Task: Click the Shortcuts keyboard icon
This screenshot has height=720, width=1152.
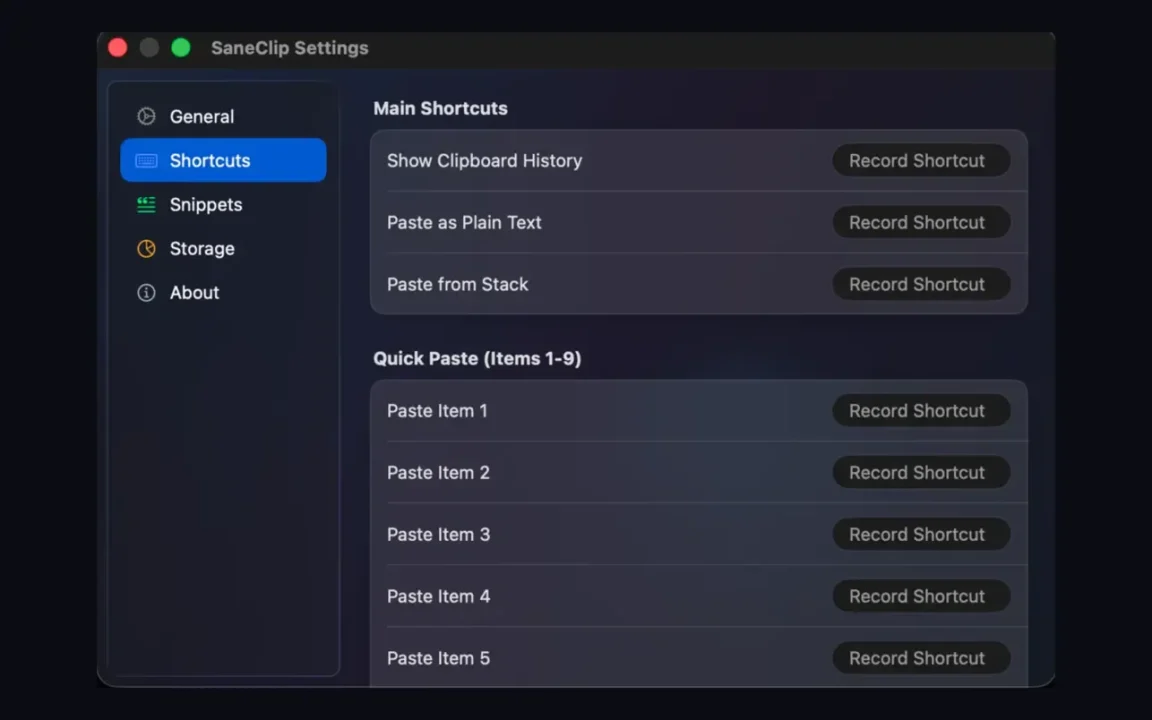Action: (x=146, y=160)
